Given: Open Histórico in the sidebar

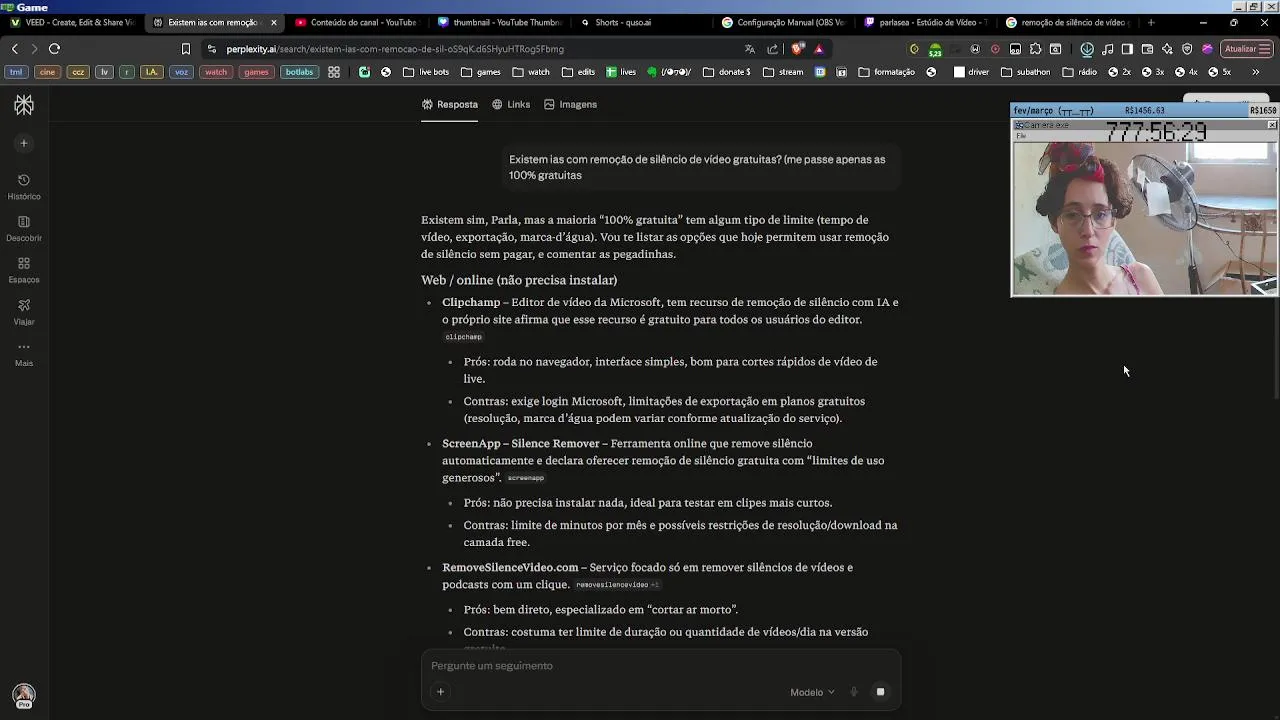Looking at the screenshot, I should click(x=24, y=186).
